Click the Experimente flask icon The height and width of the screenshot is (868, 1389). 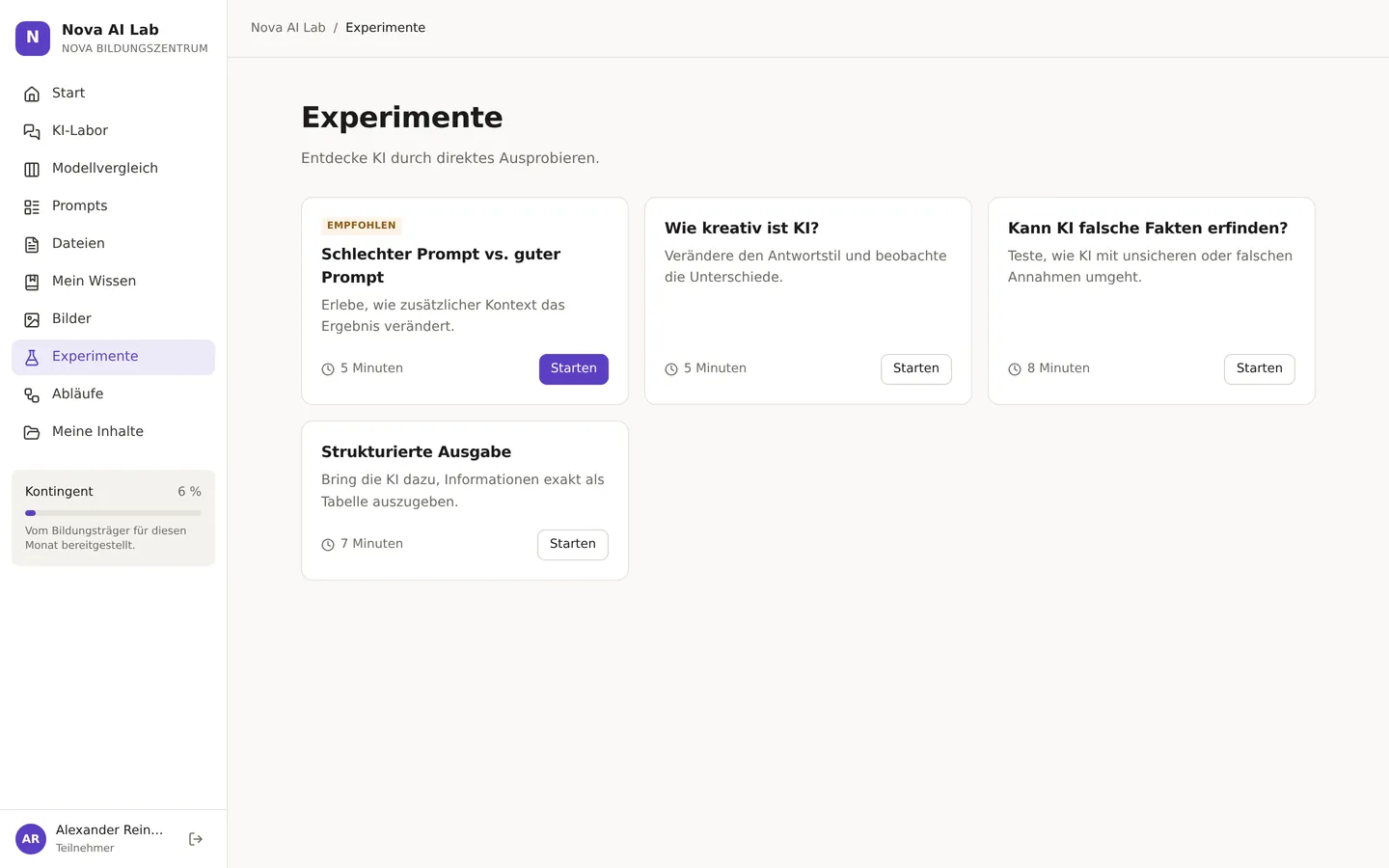tap(32, 357)
